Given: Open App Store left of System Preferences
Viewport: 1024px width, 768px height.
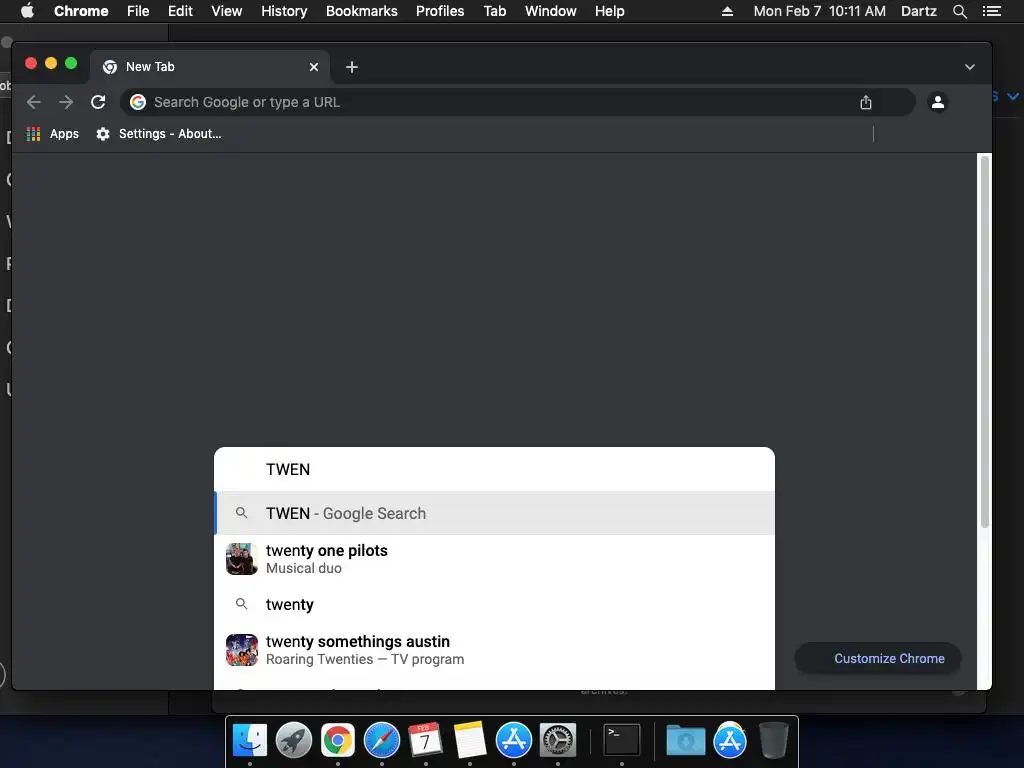Looking at the screenshot, I should click(x=513, y=740).
